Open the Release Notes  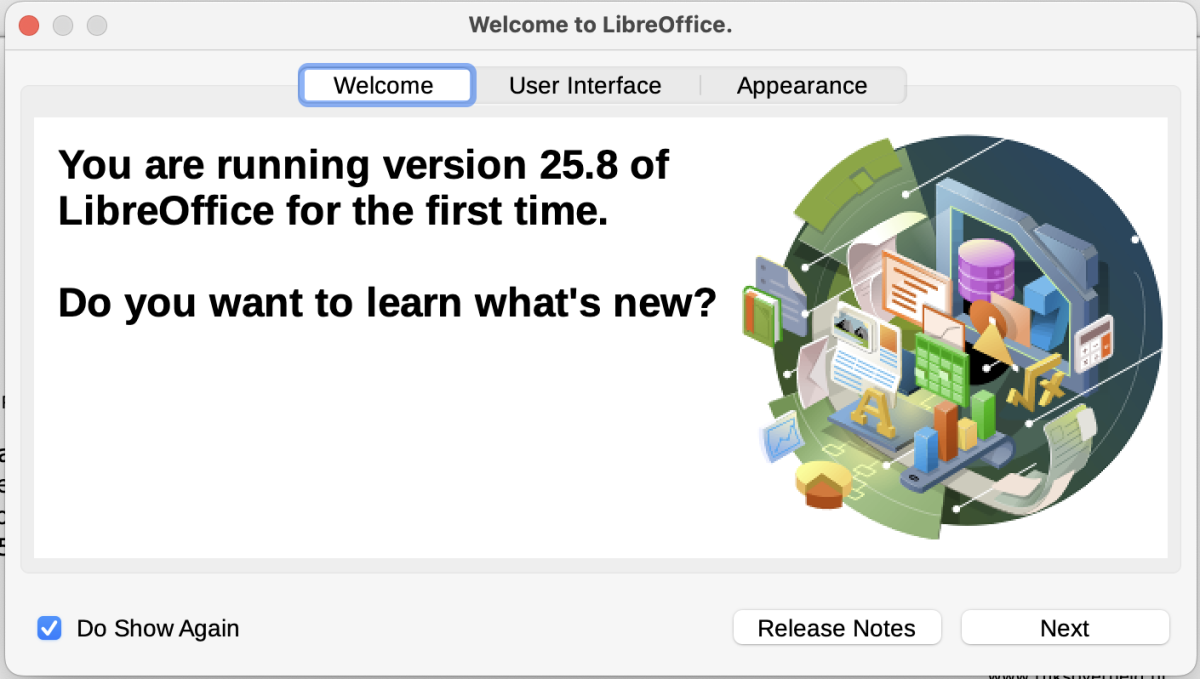837,628
